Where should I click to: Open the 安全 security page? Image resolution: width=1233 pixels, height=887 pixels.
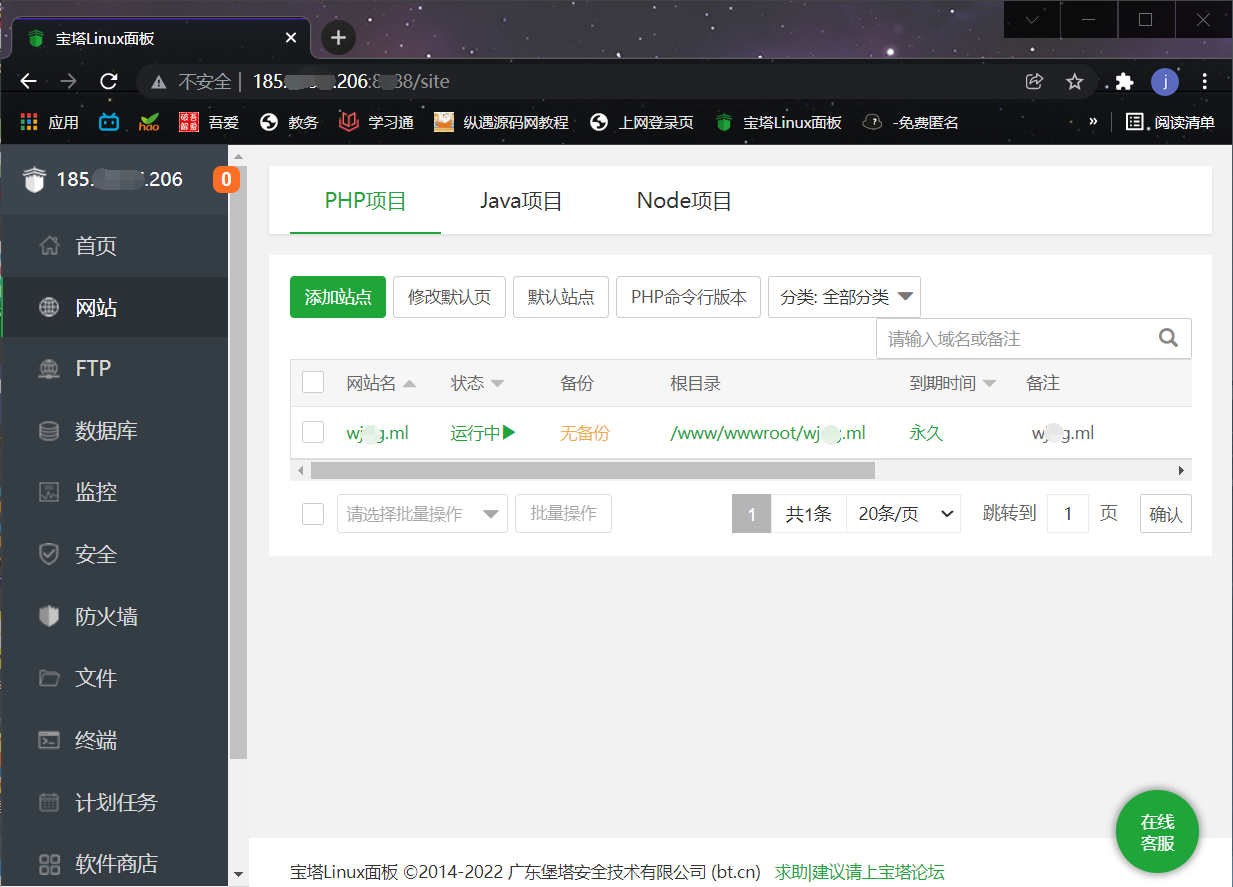coord(114,554)
